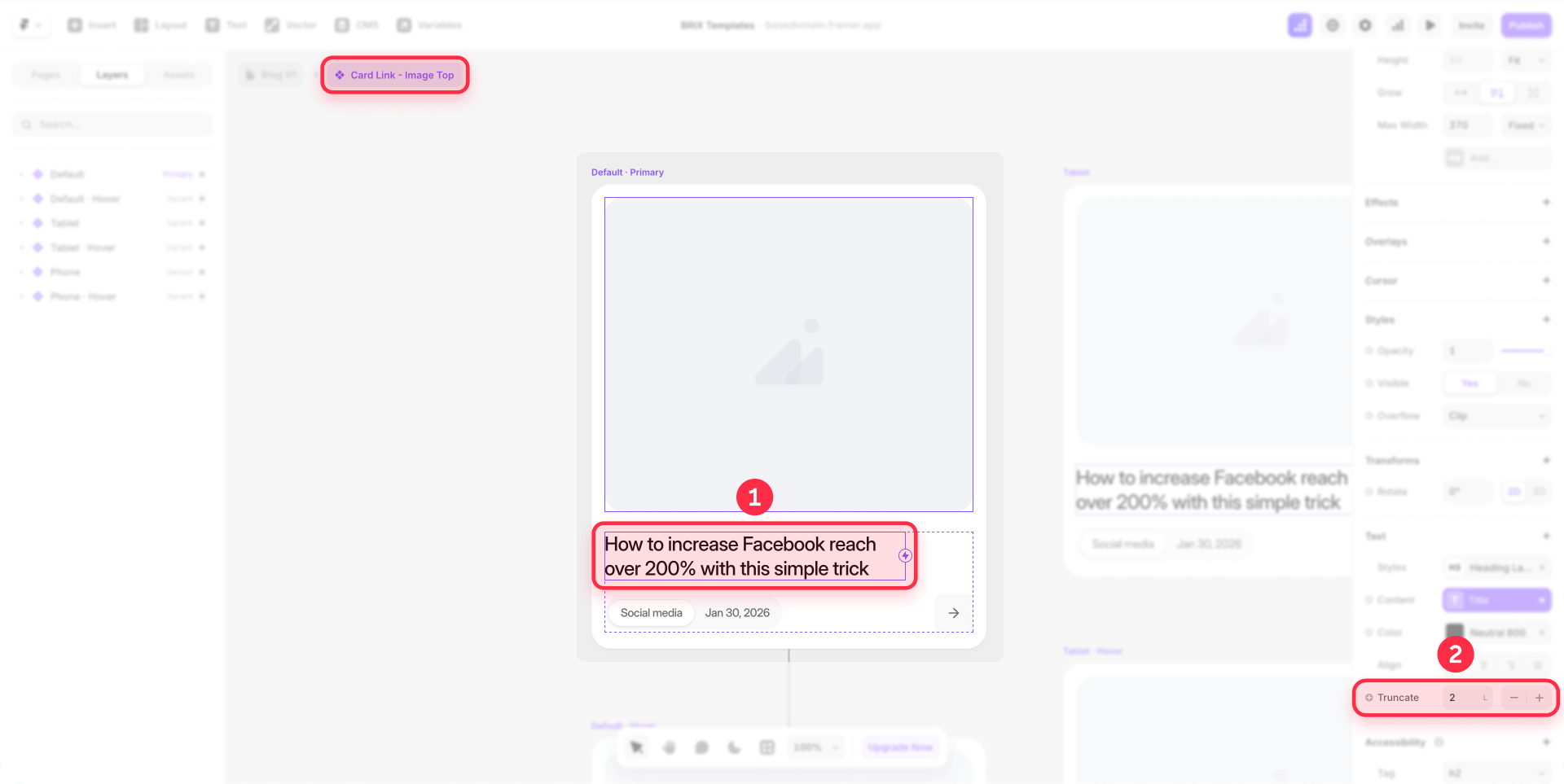This screenshot has width=1564, height=784.
Task: Click the card arrow button
Action: click(x=954, y=613)
